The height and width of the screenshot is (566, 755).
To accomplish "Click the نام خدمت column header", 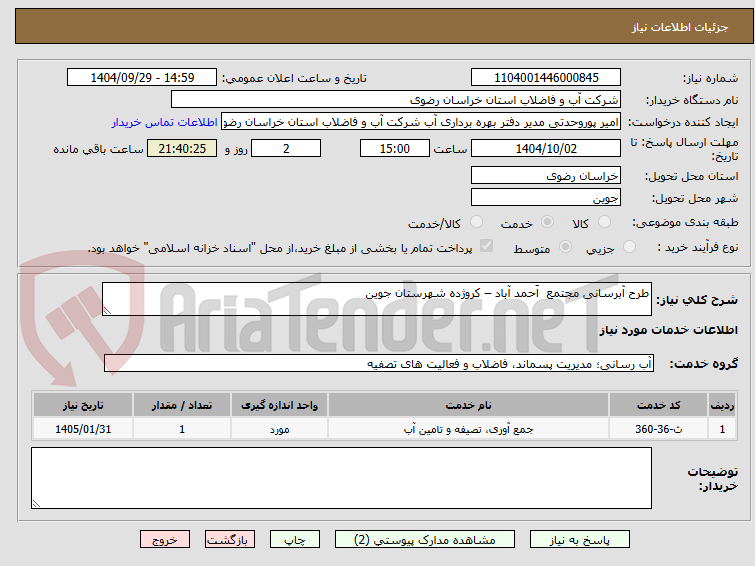I will pyautogui.click(x=469, y=405).
